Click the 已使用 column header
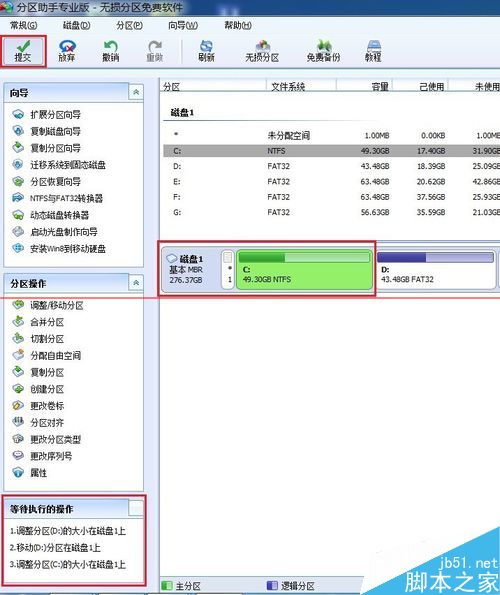 pyautogui.click(x=421, y=87)
